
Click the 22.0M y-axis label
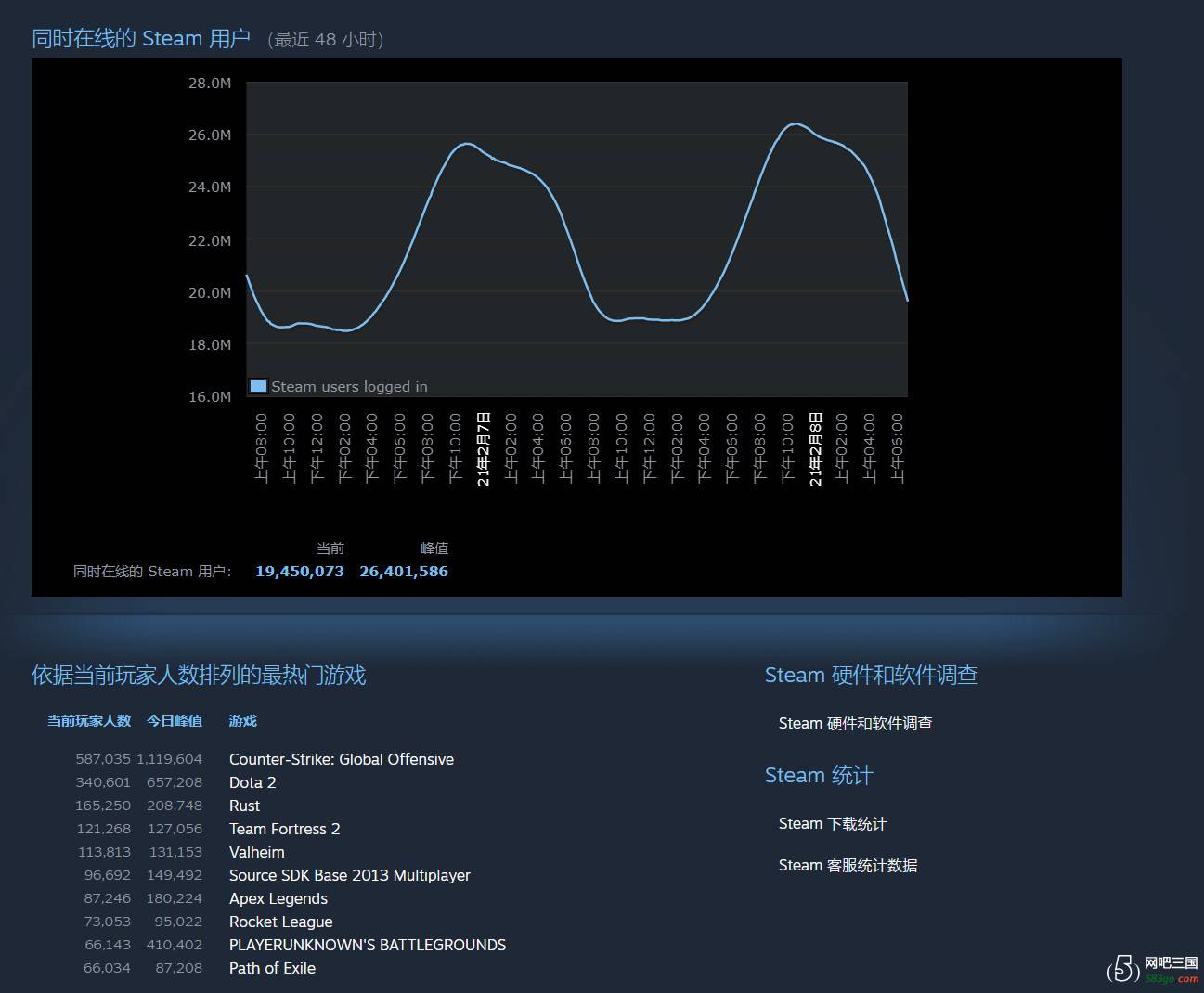pyautogui.click(x=210, y=240)
